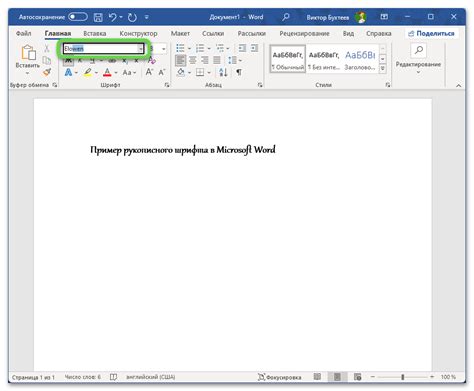Click inside the font name input field

click(x=101, y=49)
